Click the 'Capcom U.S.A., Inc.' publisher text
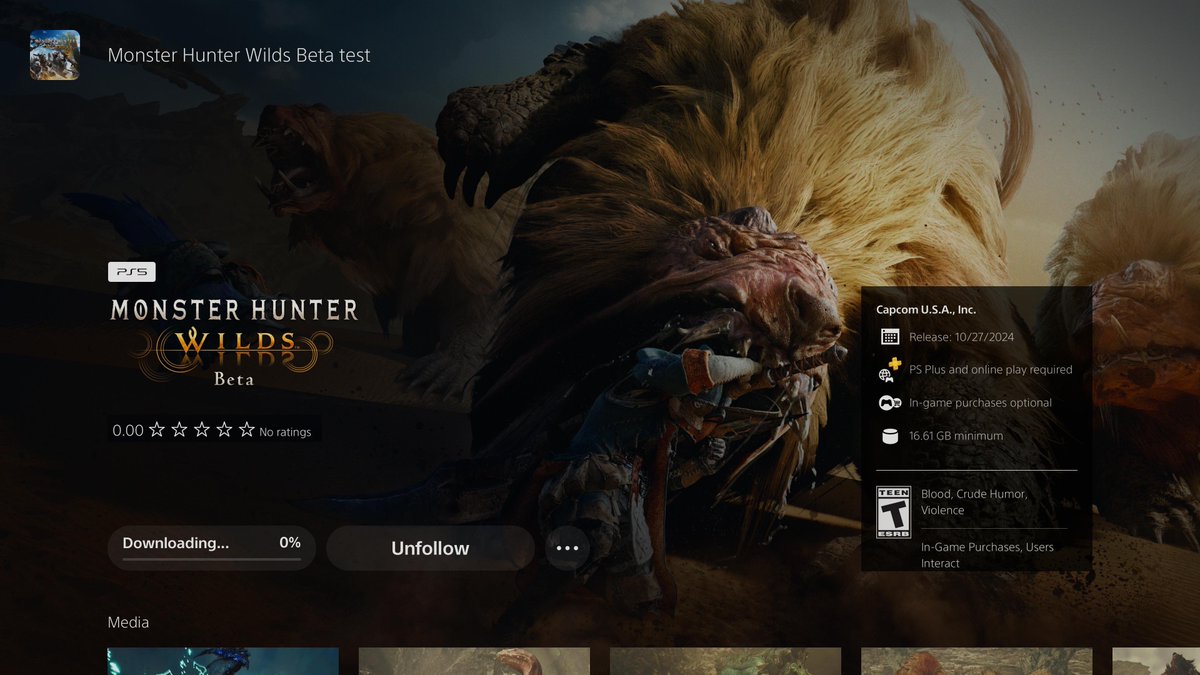Viewport: 1200px width, 675px height. [926, 310]
